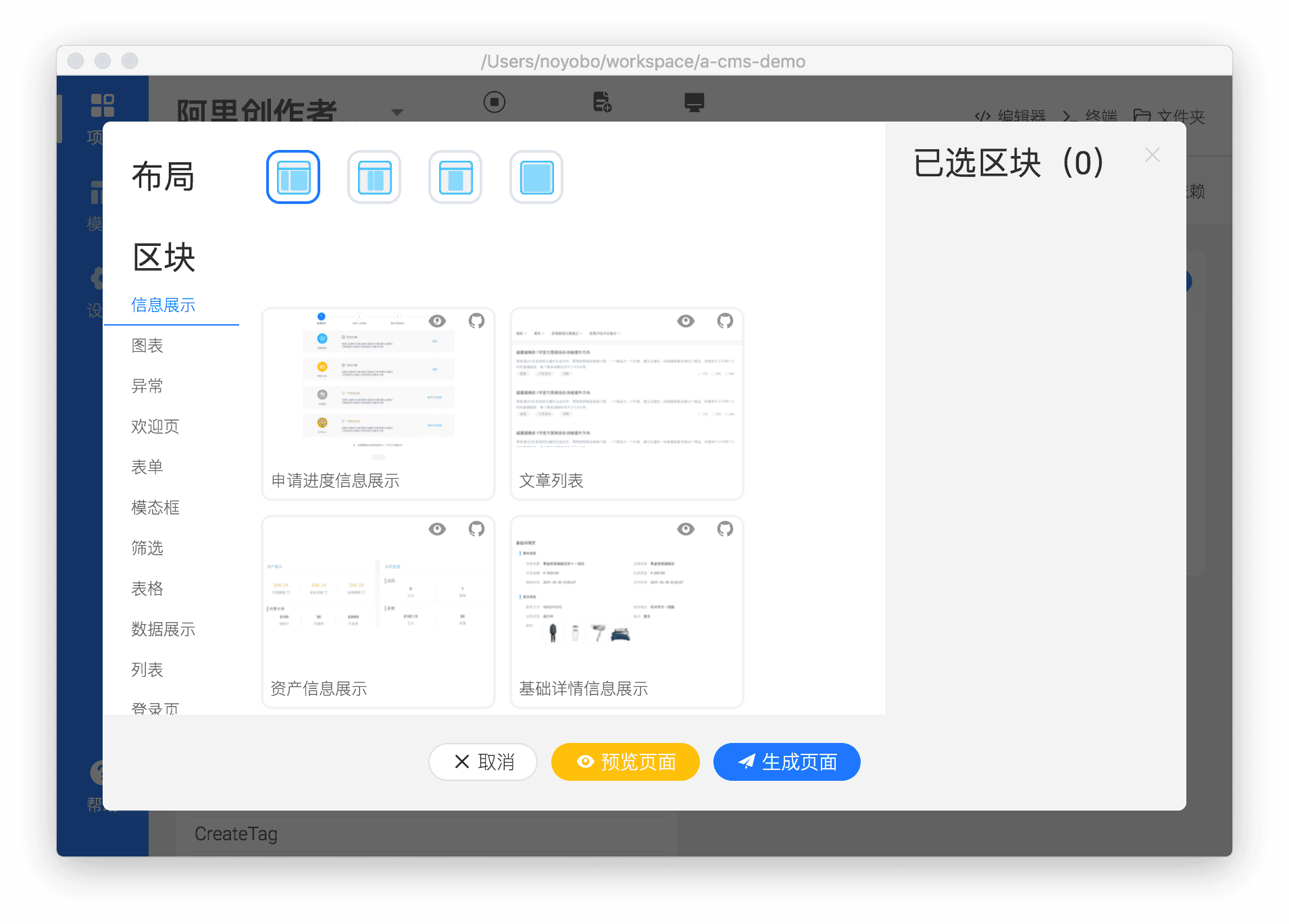1289x924 pixels.
Task: Open the 图表 block category
Action: pos(147,346)
